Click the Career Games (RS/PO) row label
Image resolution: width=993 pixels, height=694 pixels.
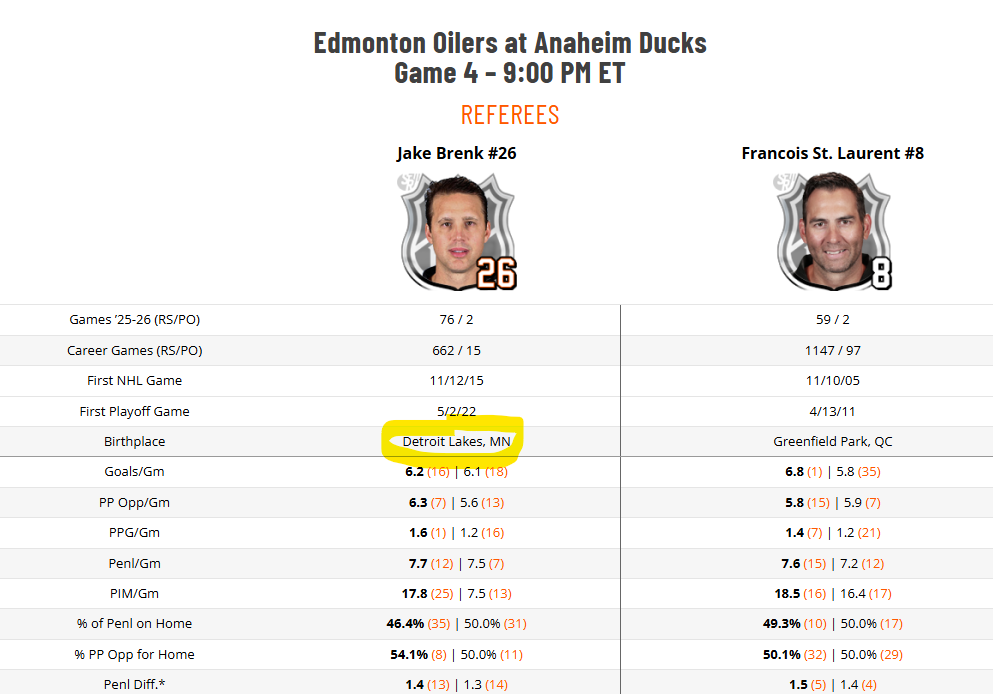tap(134, 350)
